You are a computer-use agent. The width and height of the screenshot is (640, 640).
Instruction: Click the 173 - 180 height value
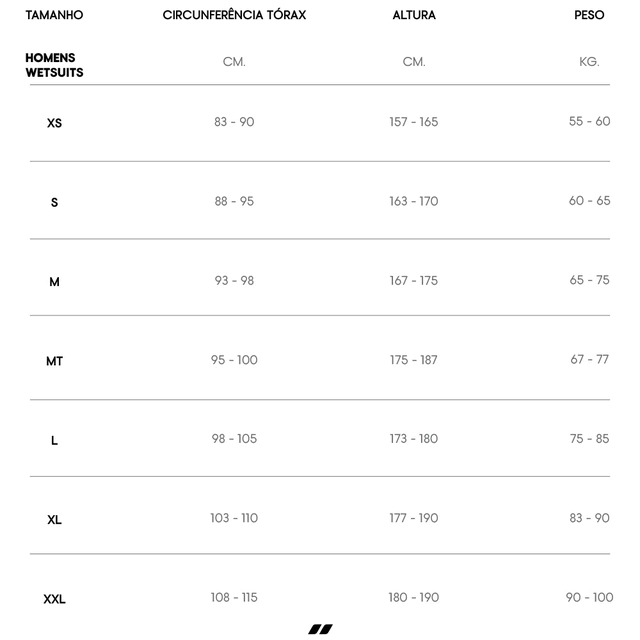(x=414, y=439)
